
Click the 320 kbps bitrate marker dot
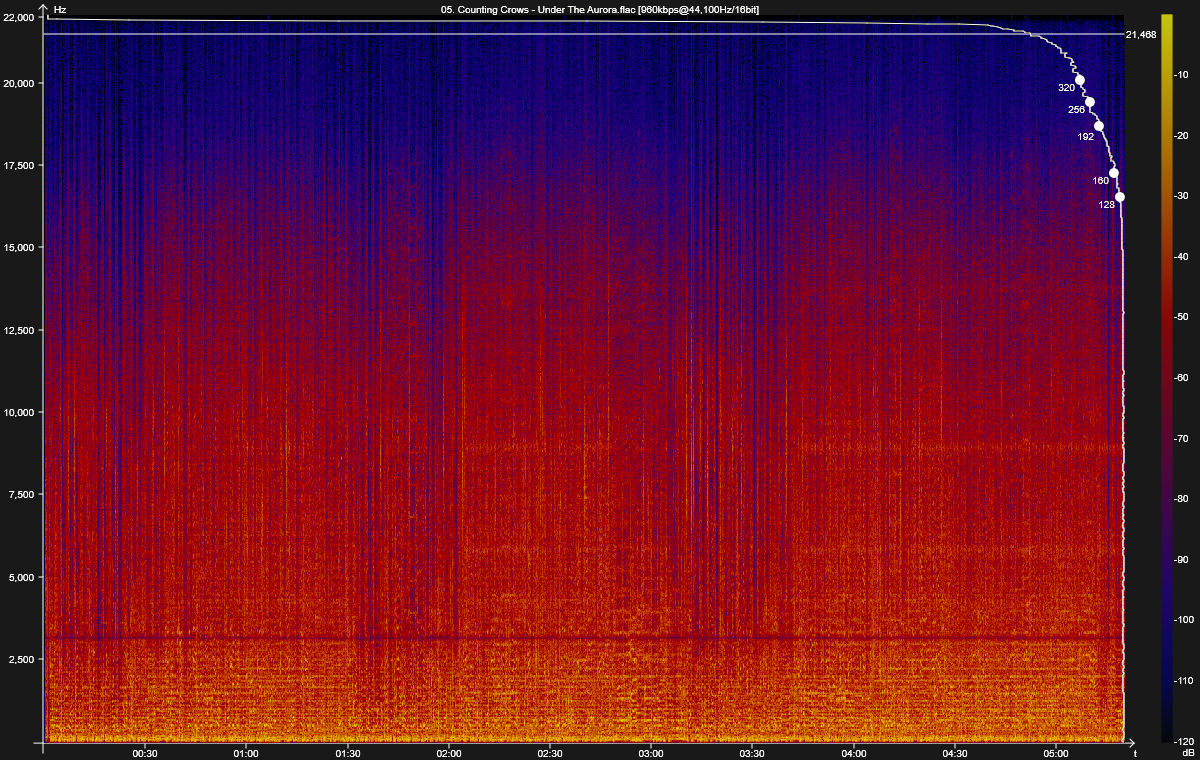click(x=1080, y=80)
